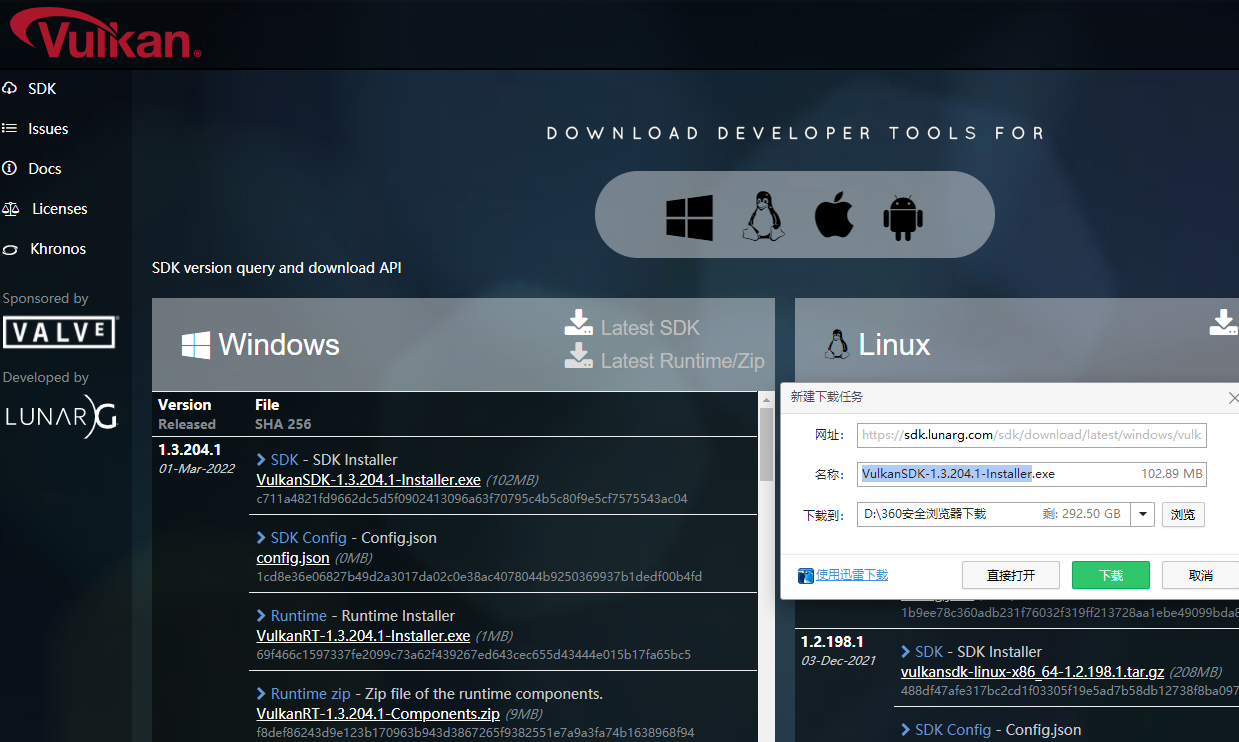Image resolution: width=1239 pixels, height=742 pixels.
Task: Click the 01-Mar-2022 release date
Action: tap(197, 468)
